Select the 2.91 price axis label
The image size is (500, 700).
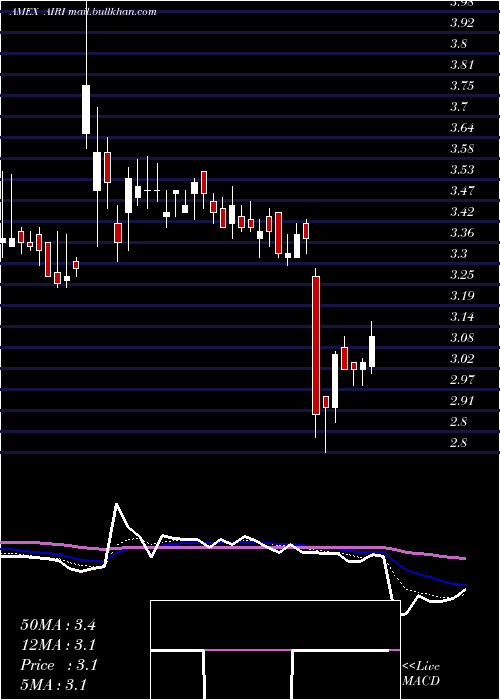[x=462, y=400]
